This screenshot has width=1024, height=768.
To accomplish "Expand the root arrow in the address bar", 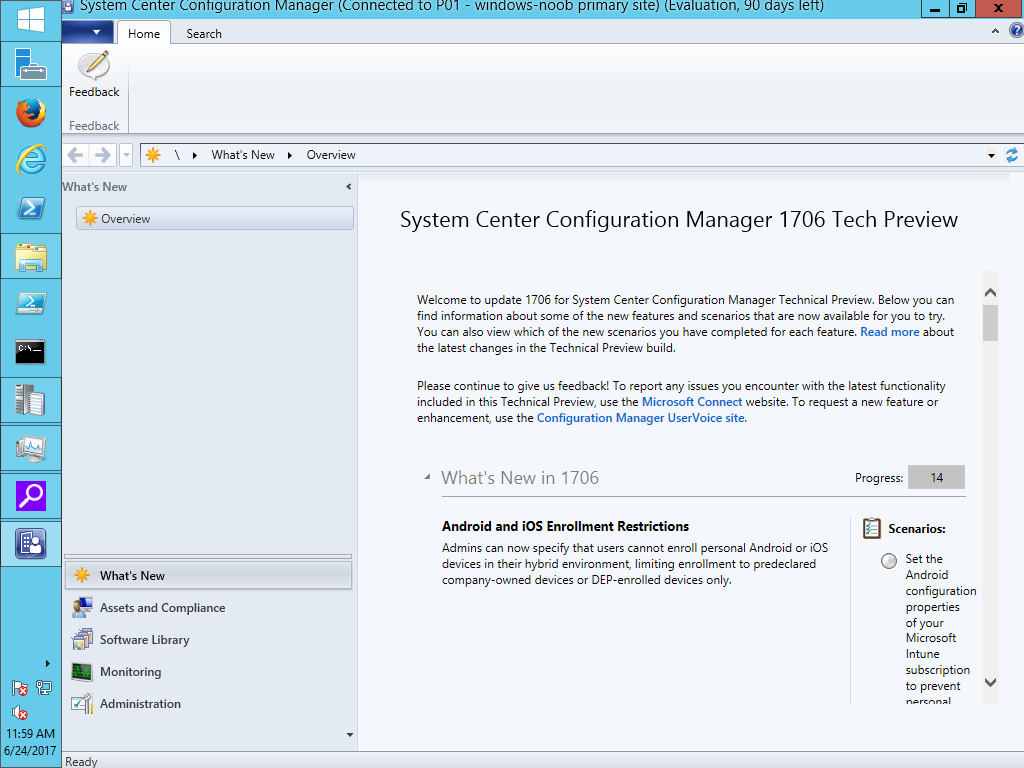I will tap(195, 155).
